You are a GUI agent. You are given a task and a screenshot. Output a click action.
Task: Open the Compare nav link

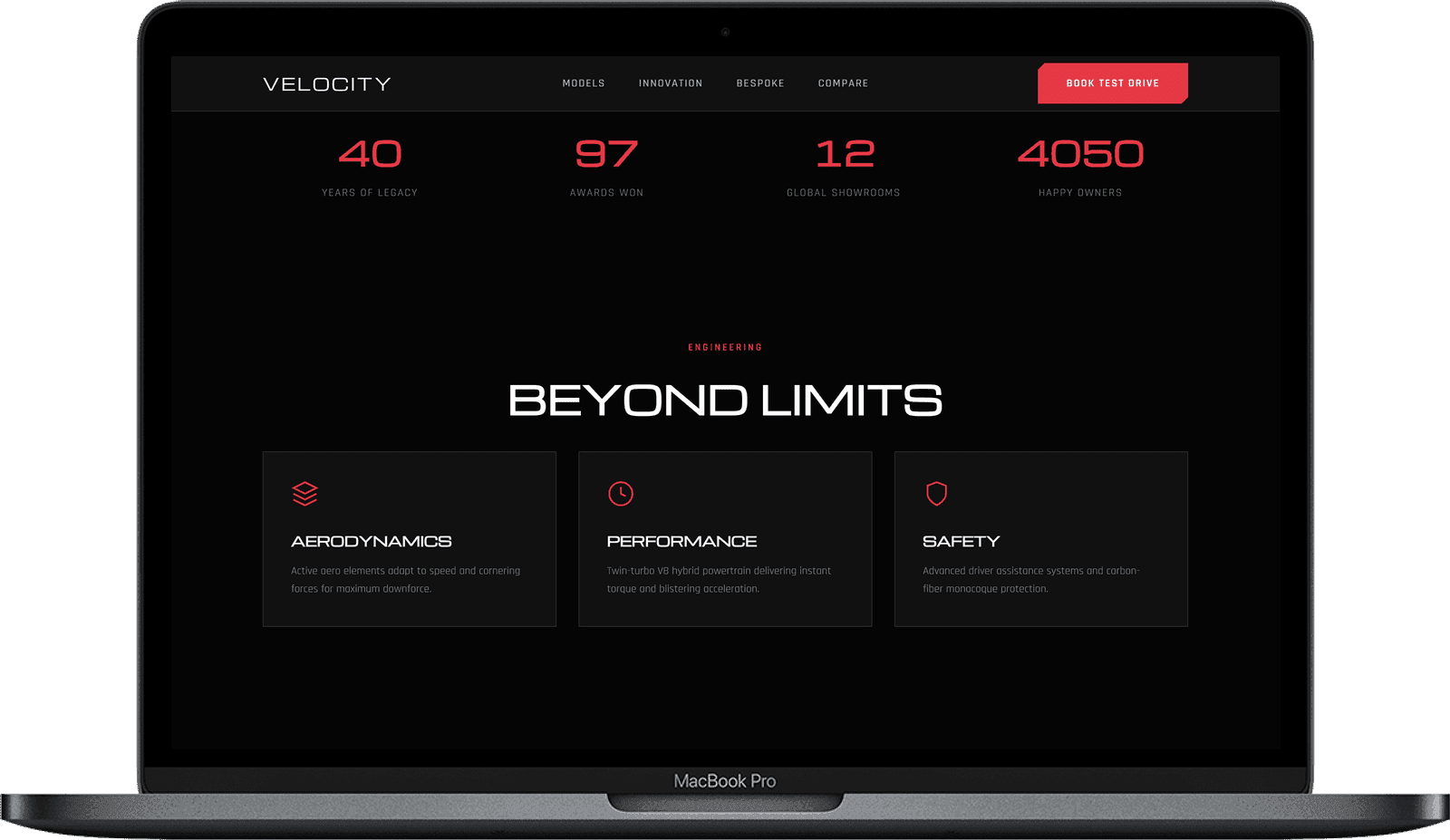[x=843, y=83]
